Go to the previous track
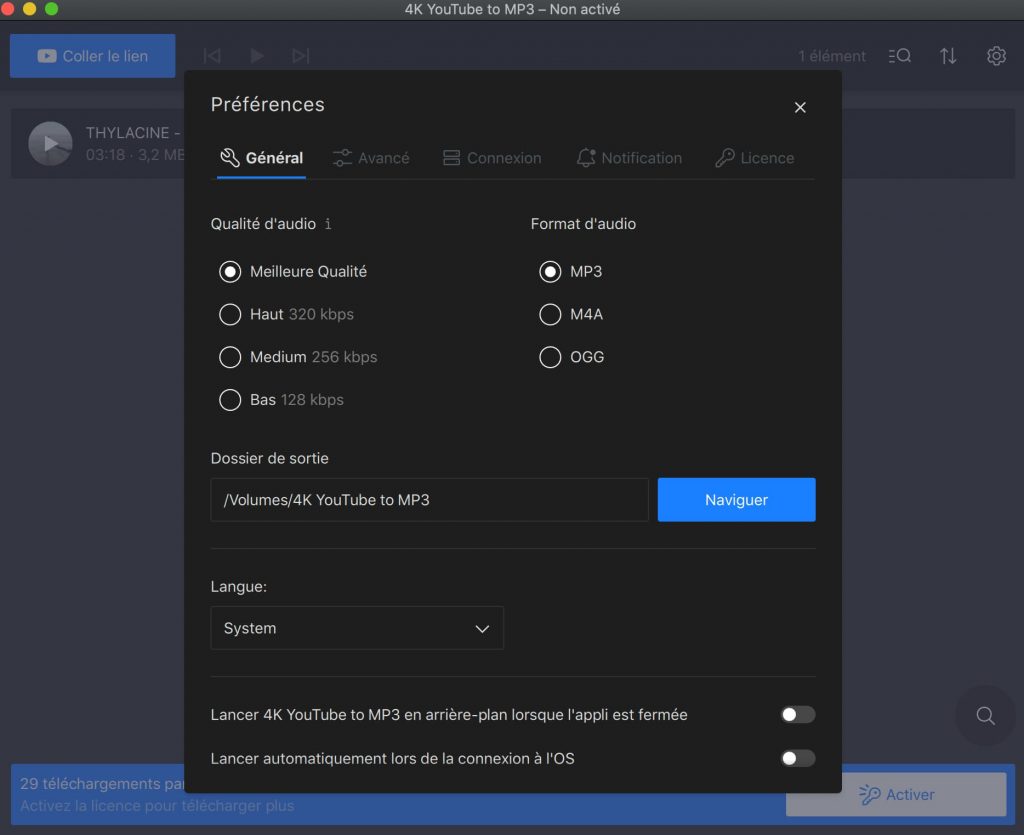 [212, 56]
